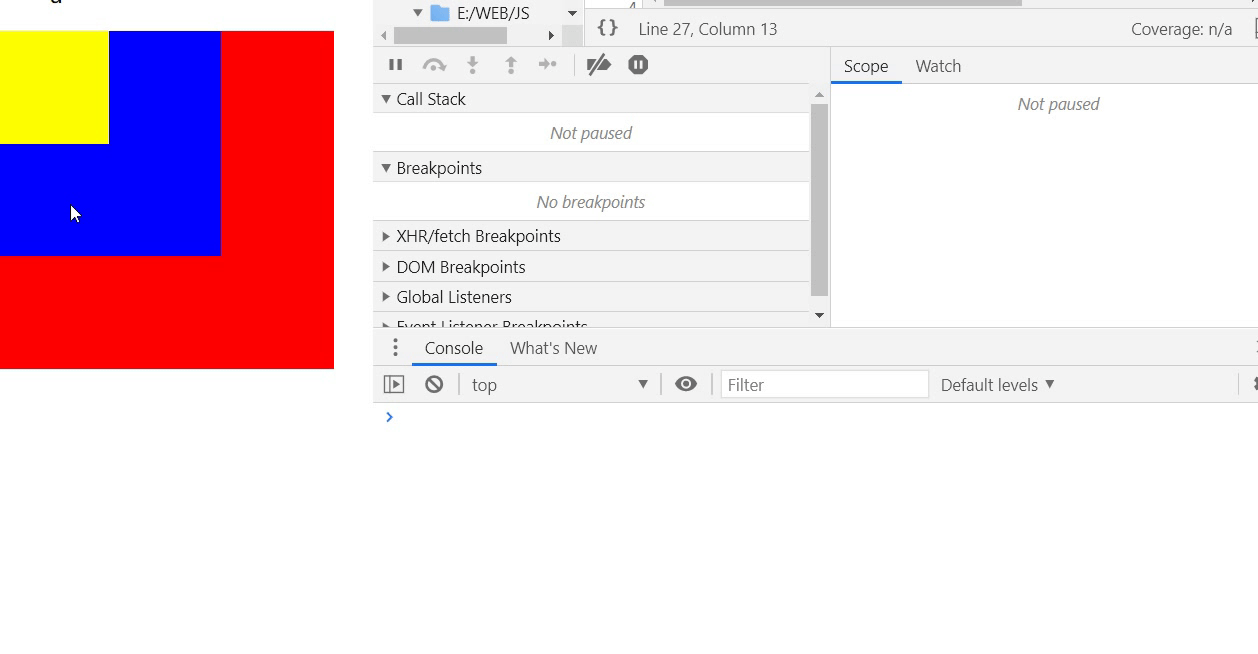Select the Scope tab
Screen dimensions: 1258x654
pyautogui.click(x=866, y=66)
